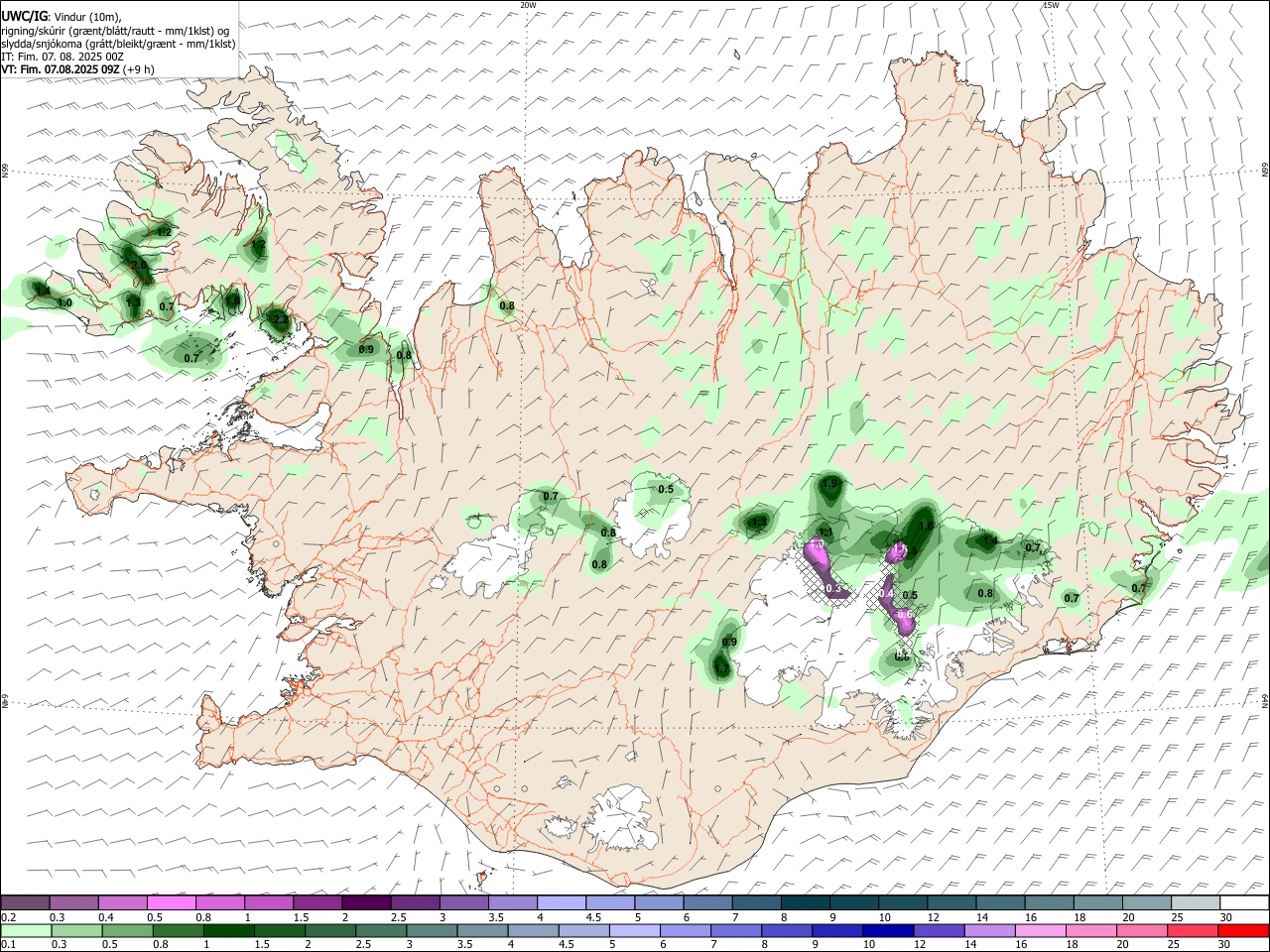
Task: Click the dark blue 10 swatch in rain legend
Action: 886,930
